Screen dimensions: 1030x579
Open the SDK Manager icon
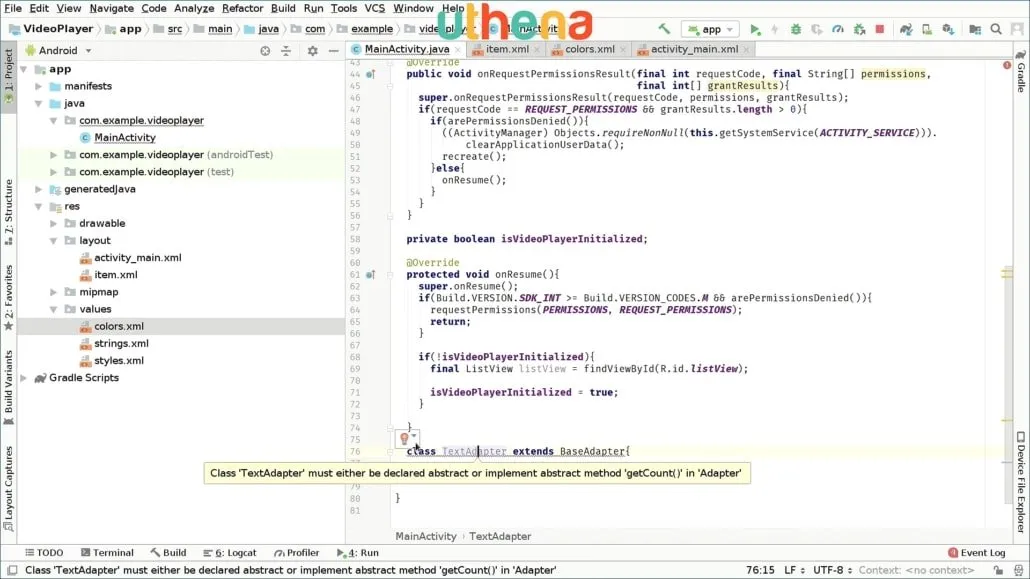(x=948, y=29)
